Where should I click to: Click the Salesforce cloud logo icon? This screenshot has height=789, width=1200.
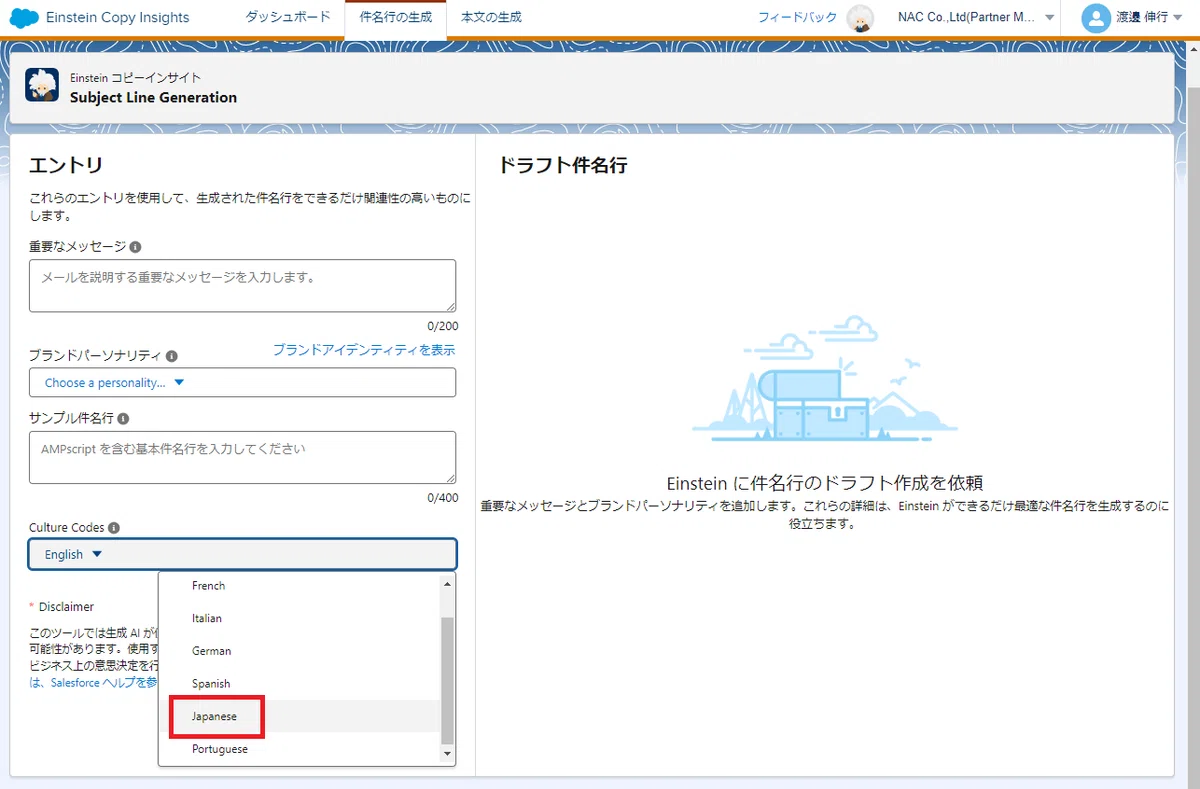coord(24,18)
